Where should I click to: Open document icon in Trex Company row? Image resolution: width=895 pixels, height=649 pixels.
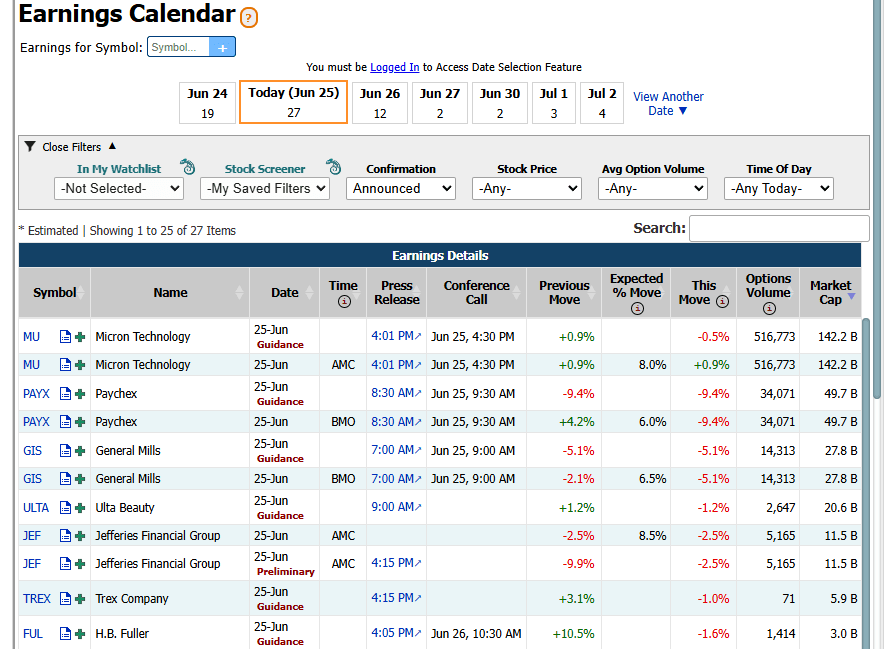pos(66,599)
